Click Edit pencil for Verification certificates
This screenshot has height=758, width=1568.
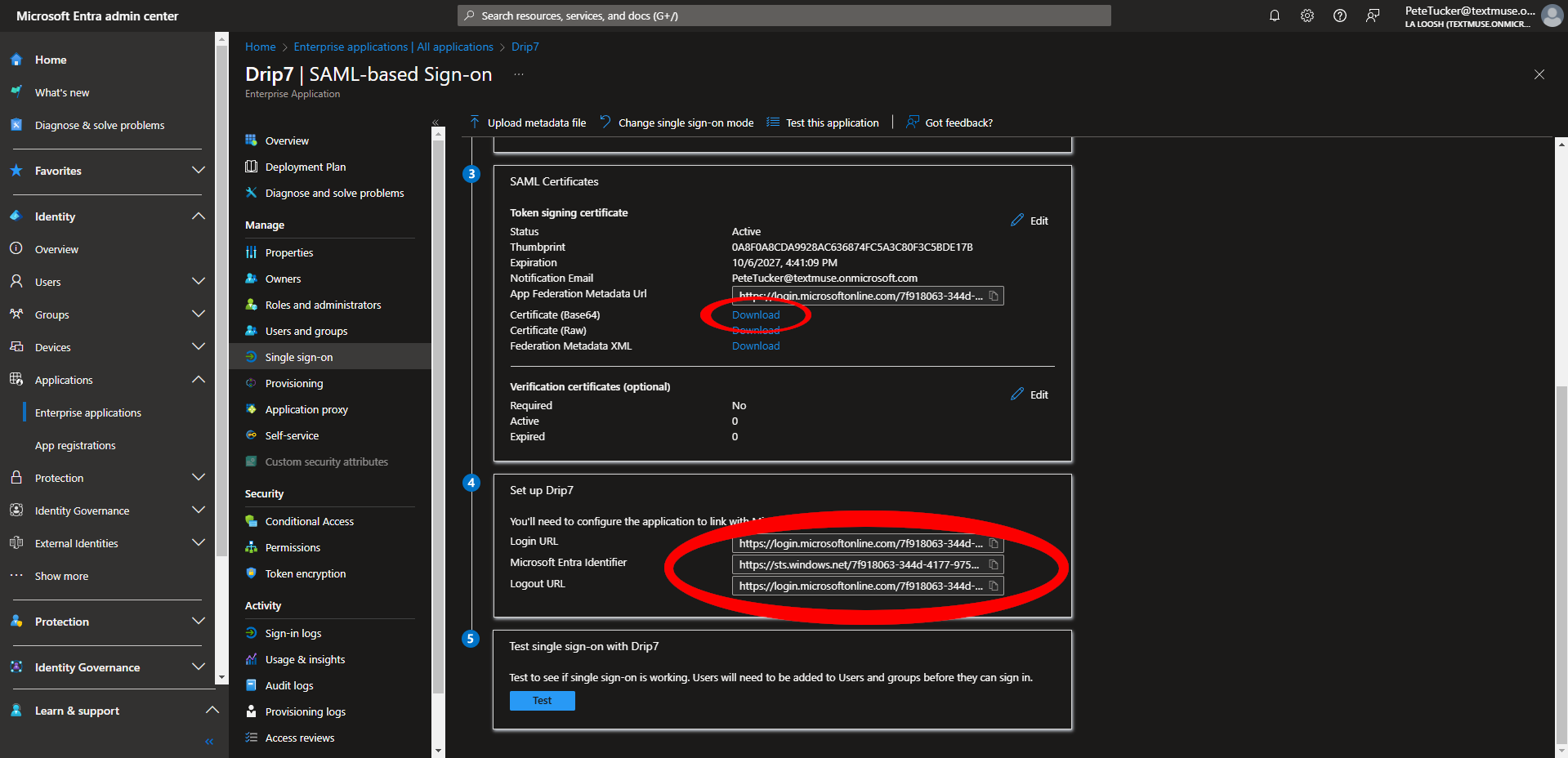(1030, 395)
